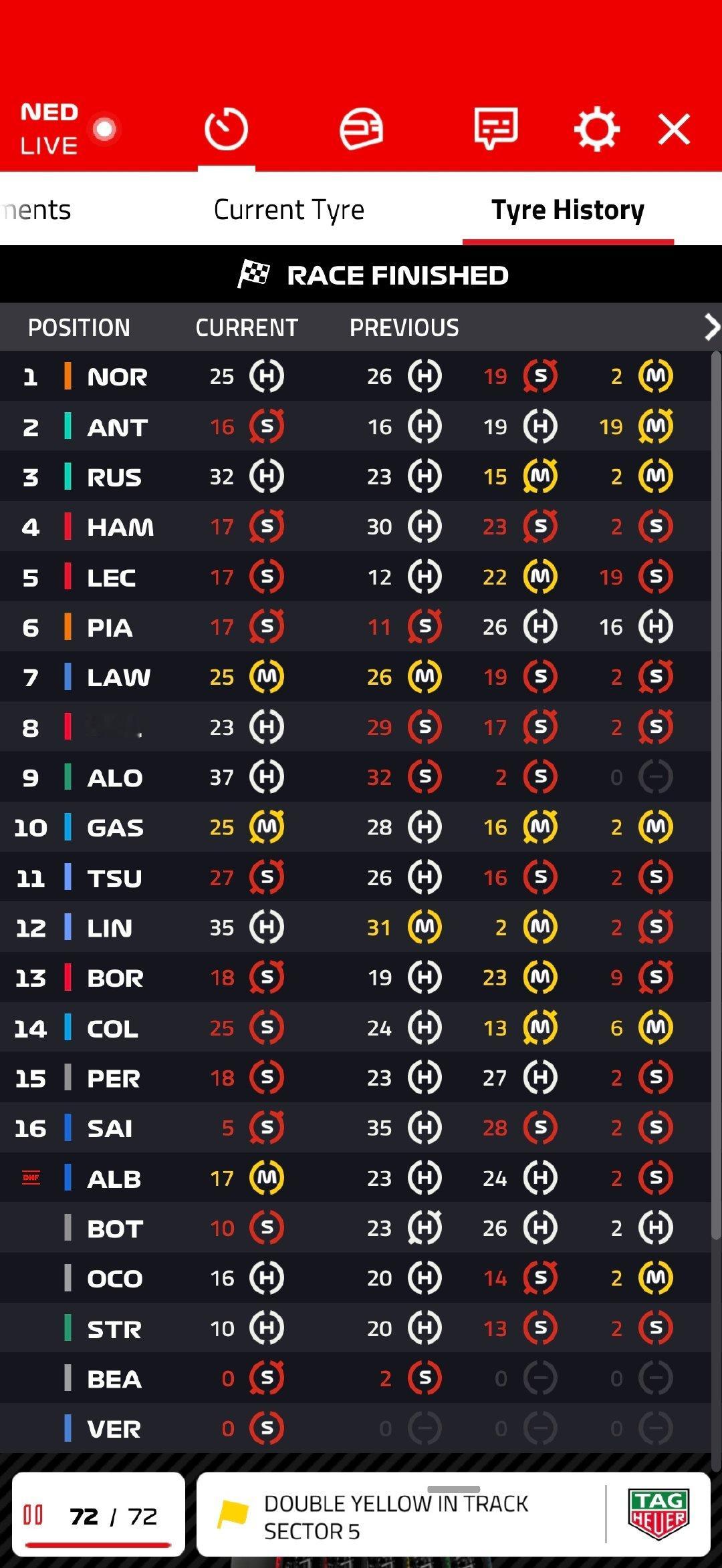Tap NOR's current hard tyre icon
The image size is (722, 1568).
pyautogui.click(x=267, y=376)
